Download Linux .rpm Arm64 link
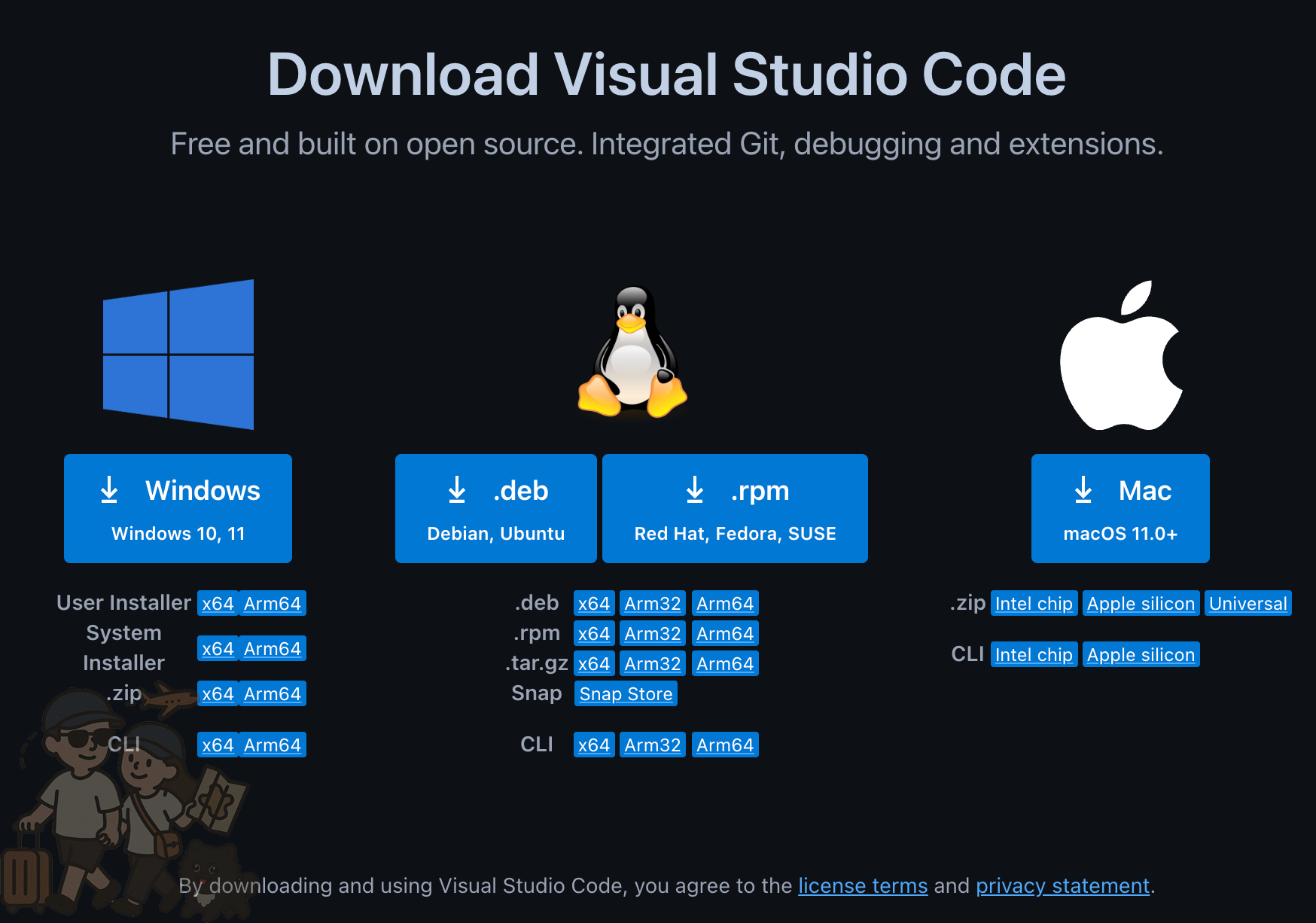 pos(725,633)
